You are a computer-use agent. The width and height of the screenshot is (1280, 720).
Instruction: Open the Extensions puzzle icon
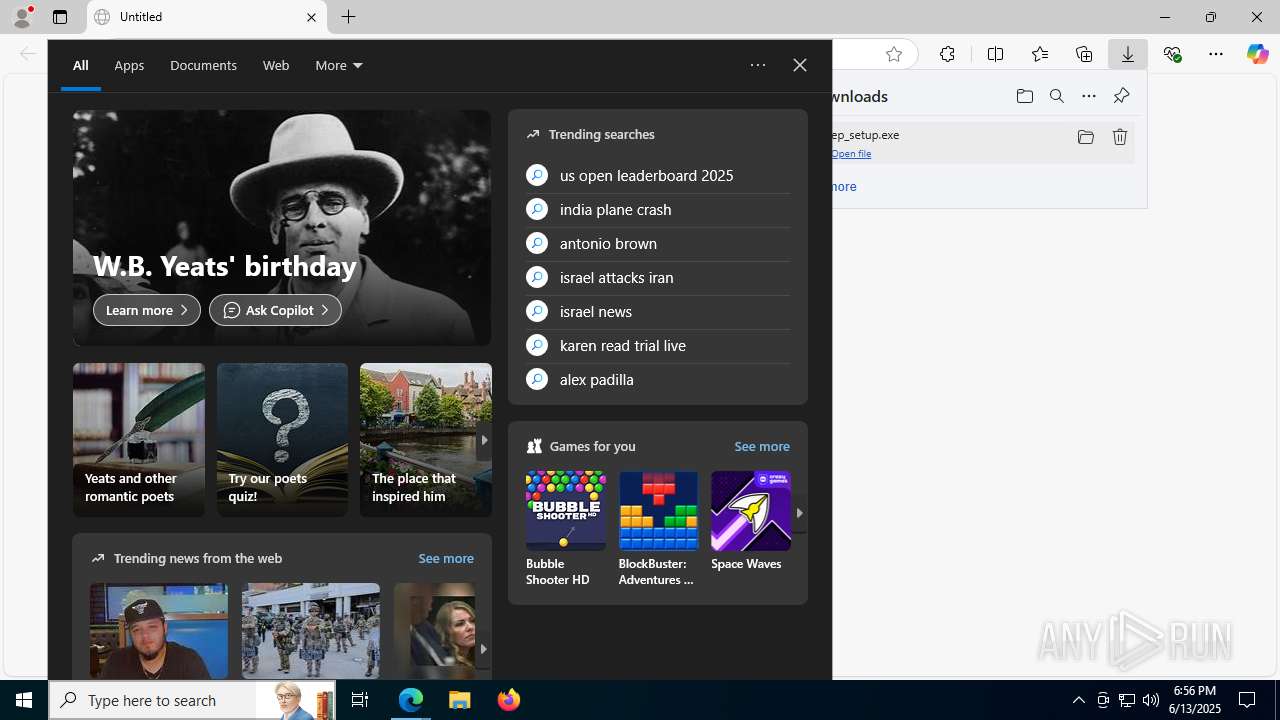pyautogui.click(x=947, y=54)
